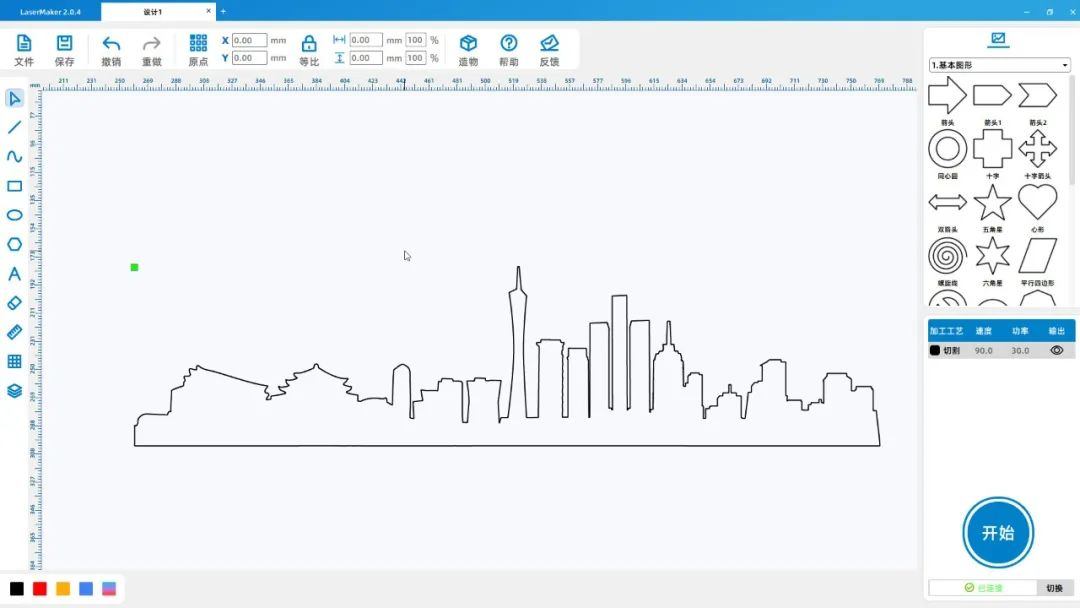
Task: Toggle output visibility eye for 切割 layer
Action: click(1056, 350)
